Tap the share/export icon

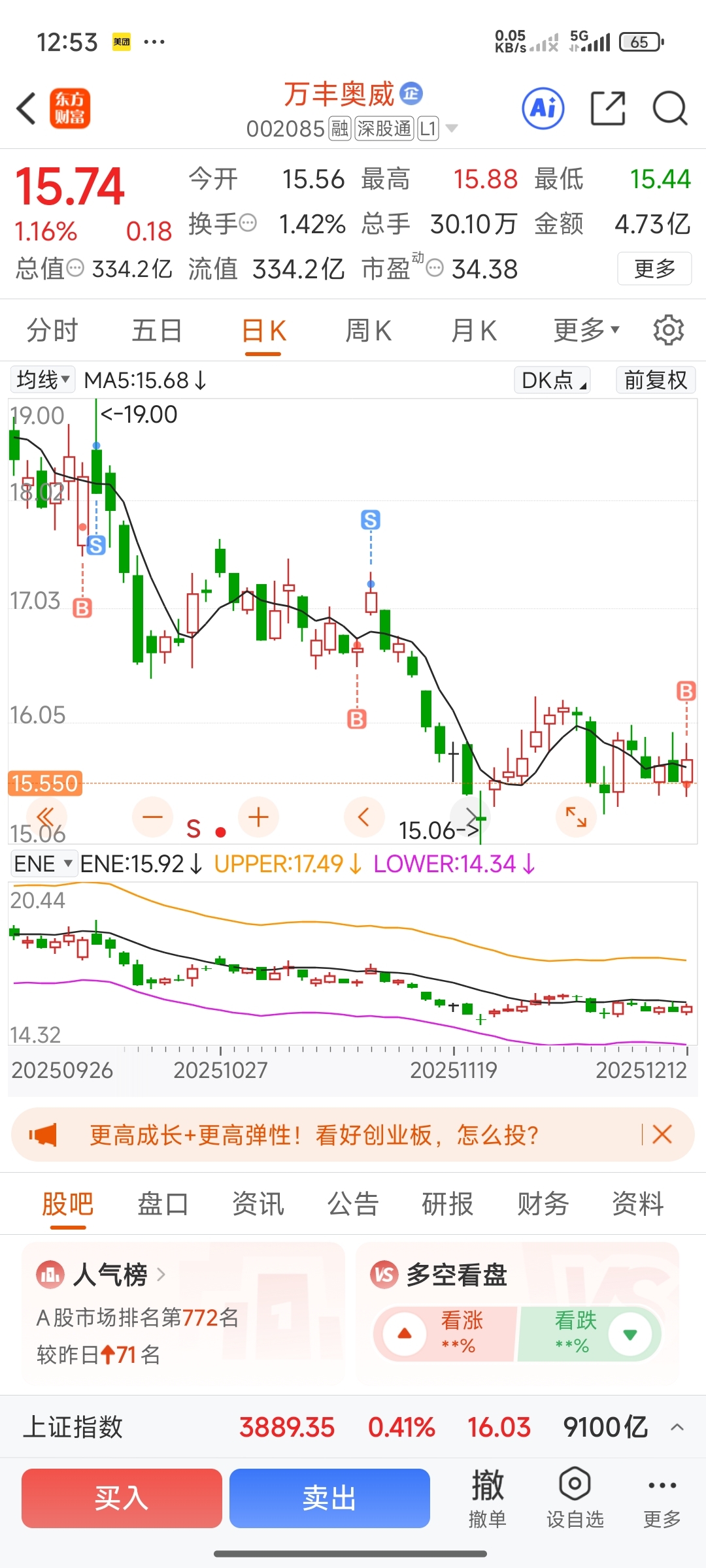pyautogui.click(x=608, y=108)
